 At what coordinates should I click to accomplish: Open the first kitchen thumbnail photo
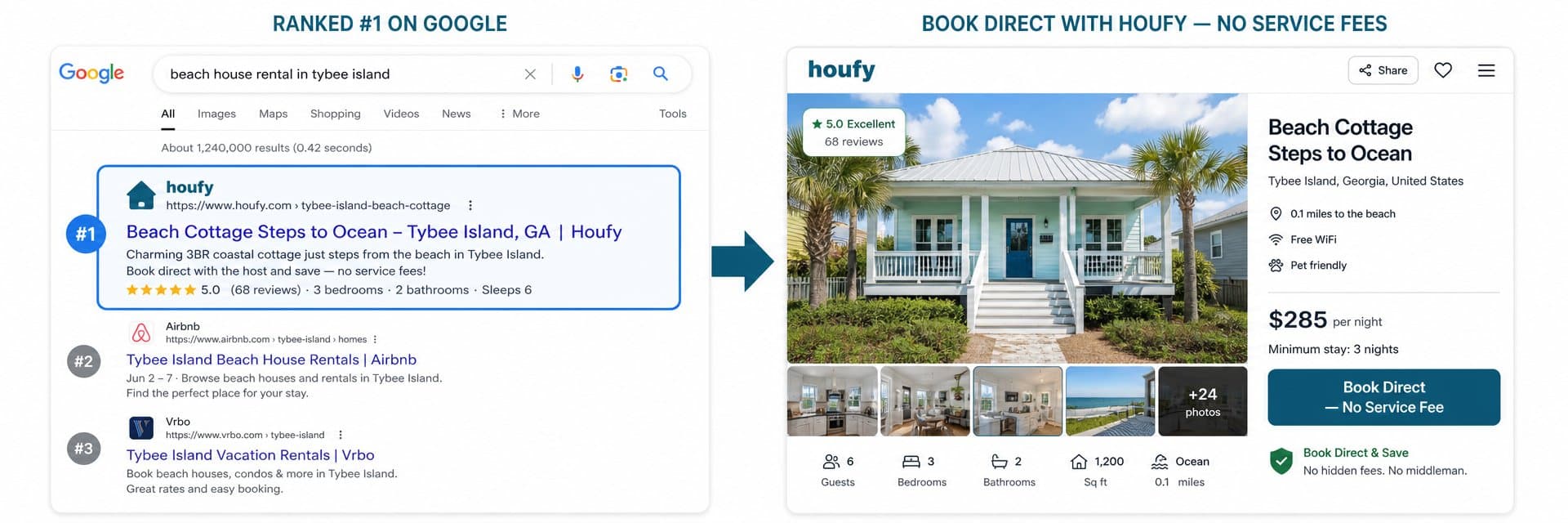point(832,401)
